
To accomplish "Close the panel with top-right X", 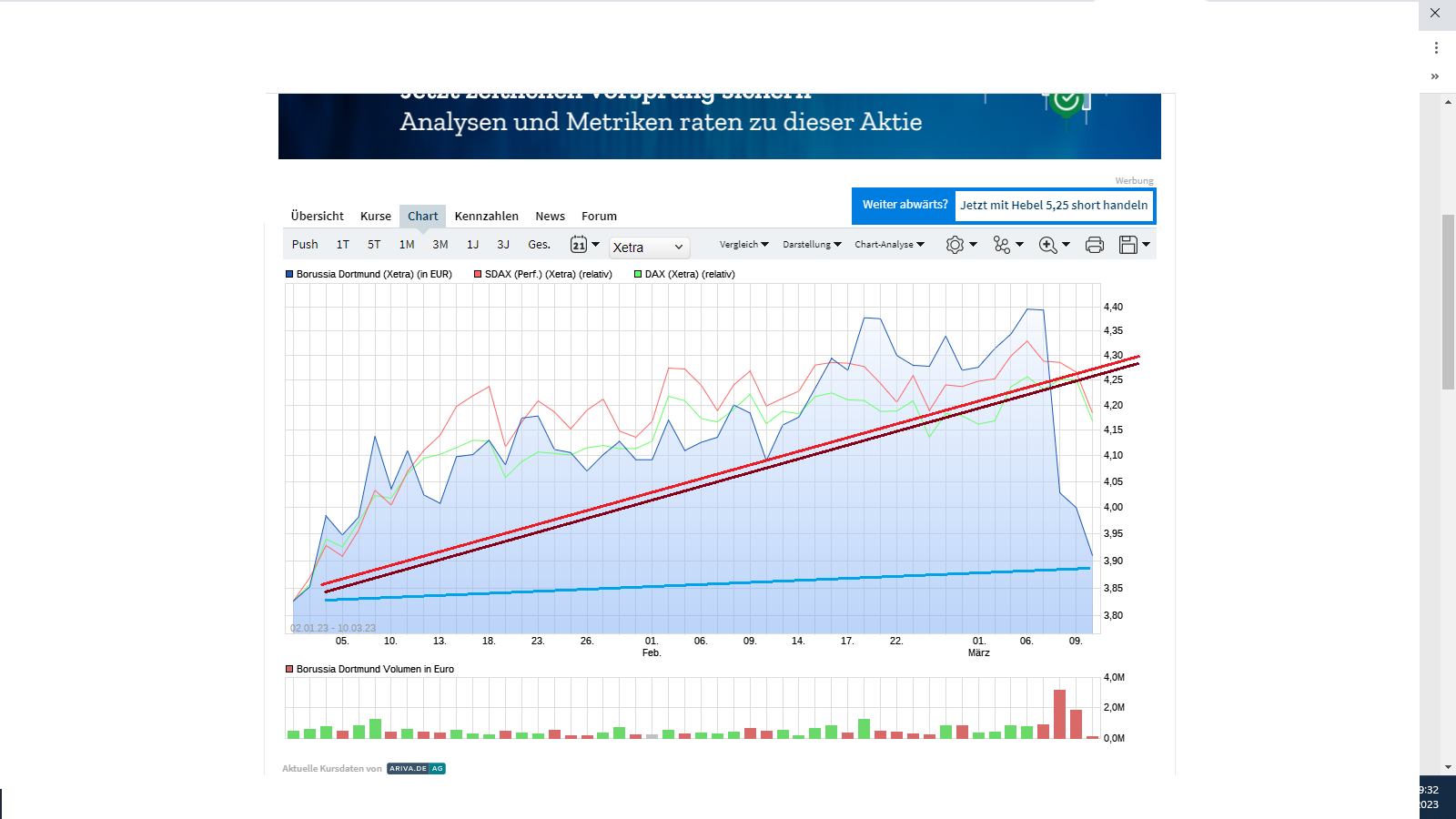I will click(1435, 13).
